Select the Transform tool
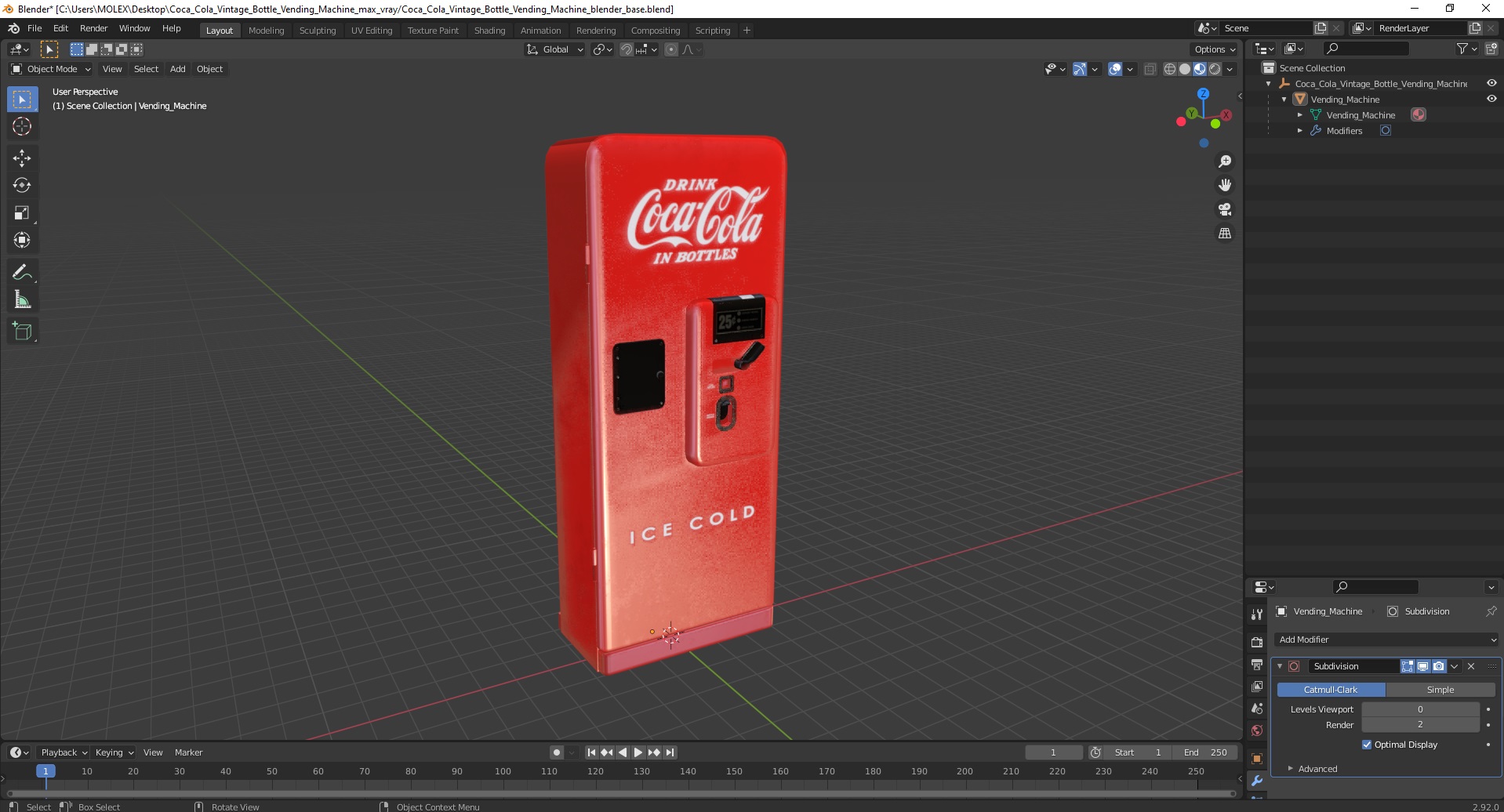Screen dimensions: 1504x812 pos(22,240)
